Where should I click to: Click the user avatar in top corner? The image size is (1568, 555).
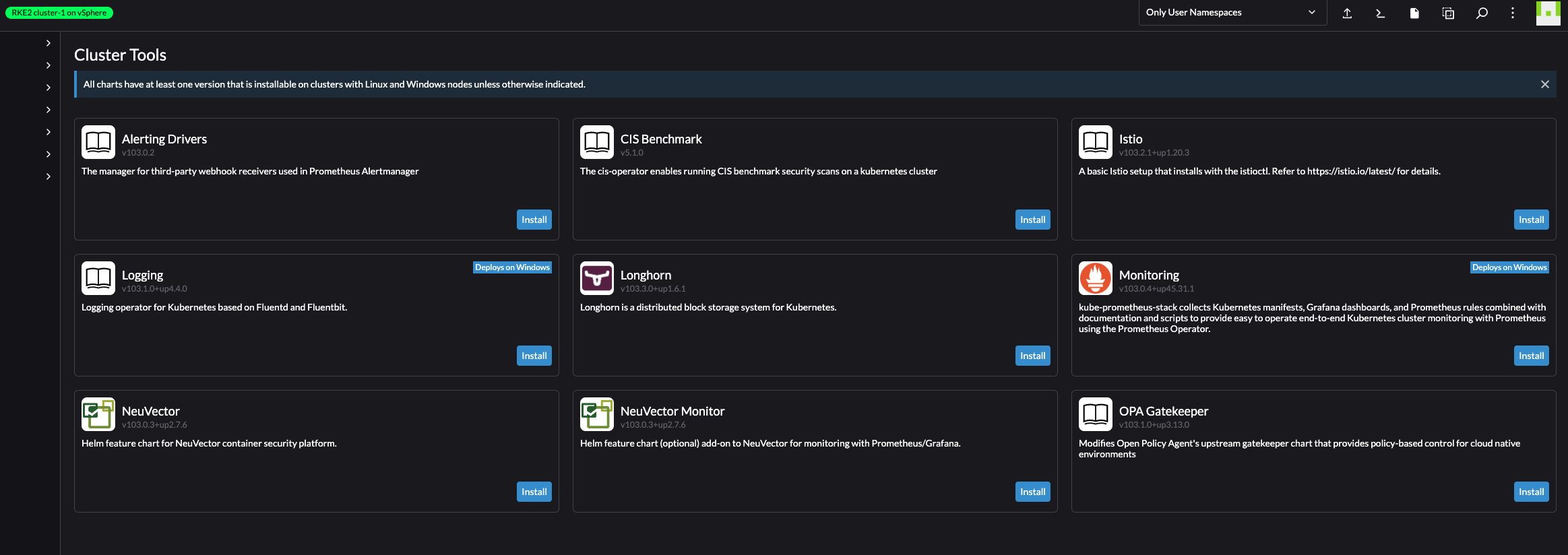[1548, 13]
